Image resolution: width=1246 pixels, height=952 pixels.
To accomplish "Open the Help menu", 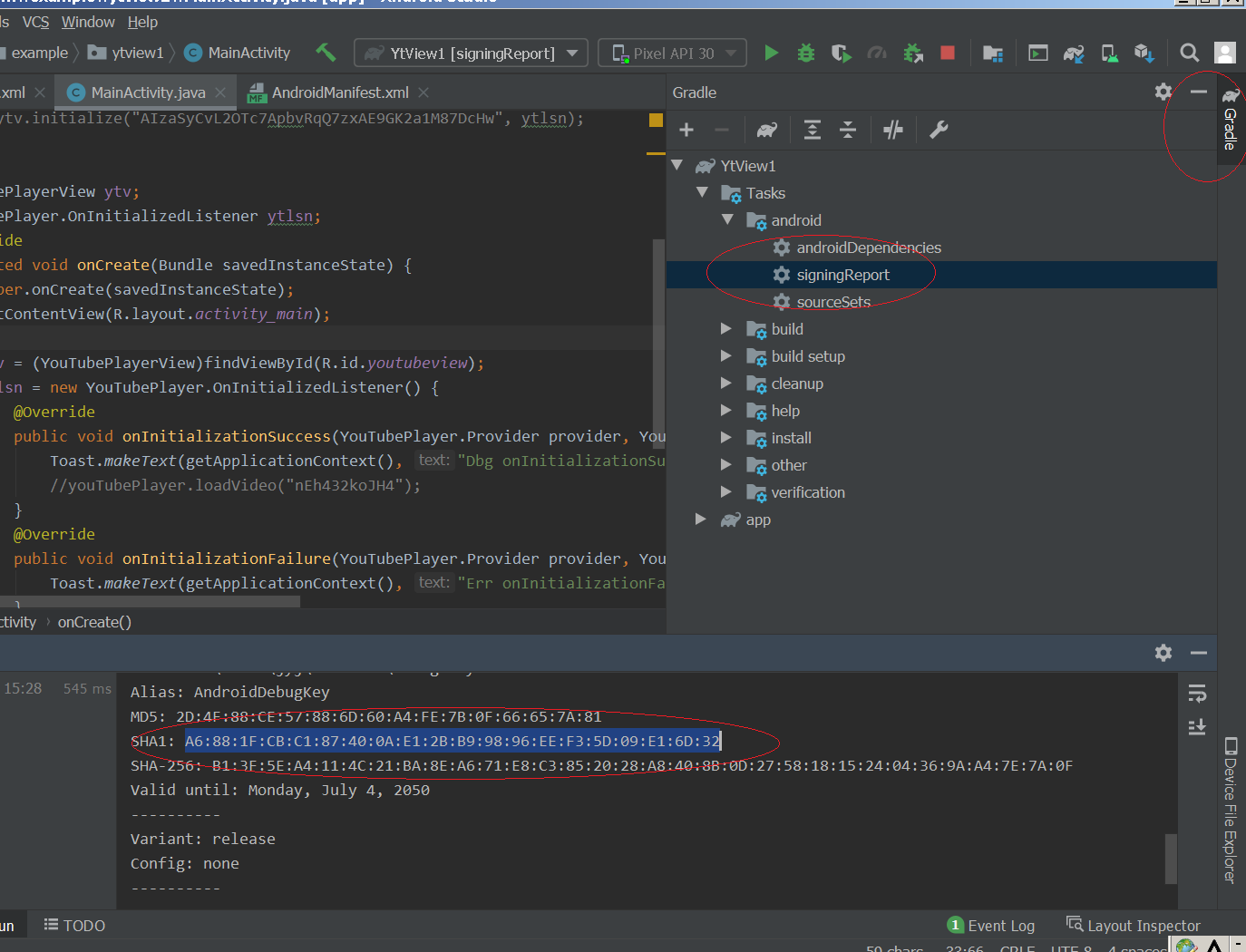I will pyautogui.click(x=142, y=22).
